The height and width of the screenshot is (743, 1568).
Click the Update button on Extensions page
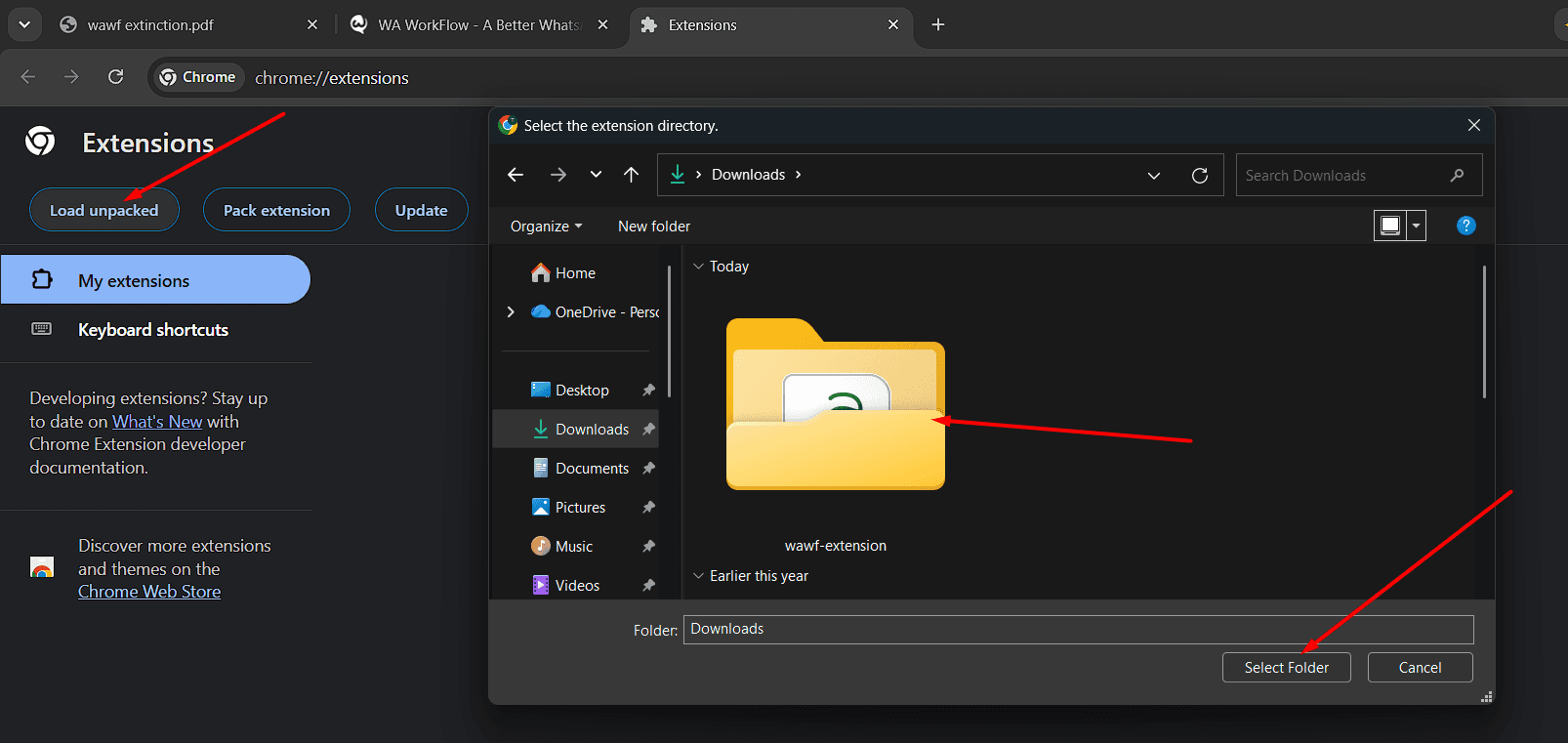coord(421,210)
